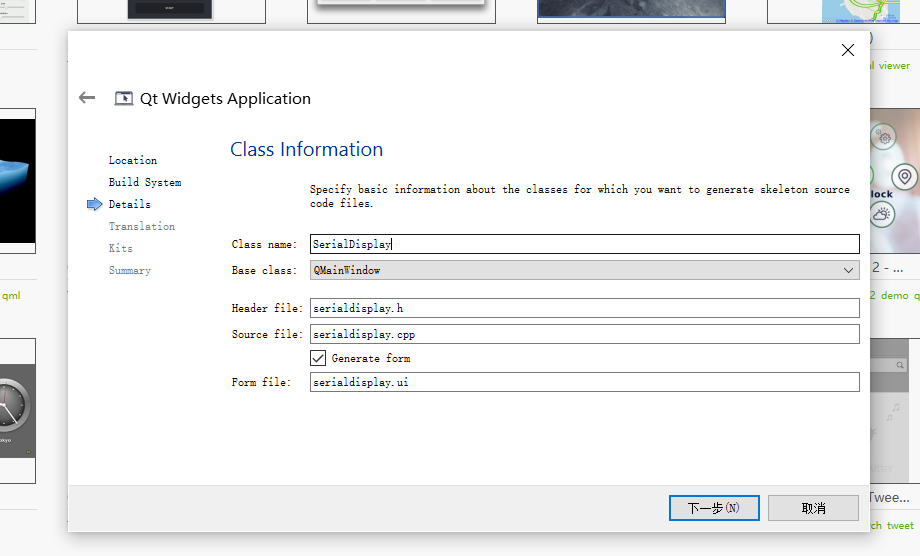Go back with the left arrow icon

pos(87,98)
